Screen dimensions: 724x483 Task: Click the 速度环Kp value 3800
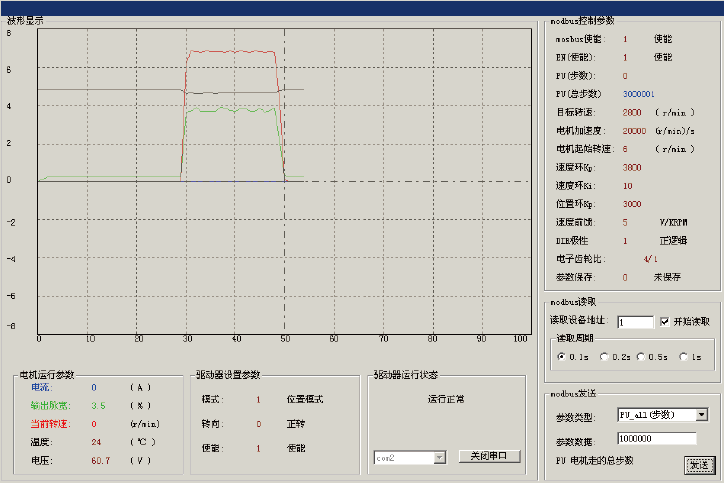pos(631,167)
